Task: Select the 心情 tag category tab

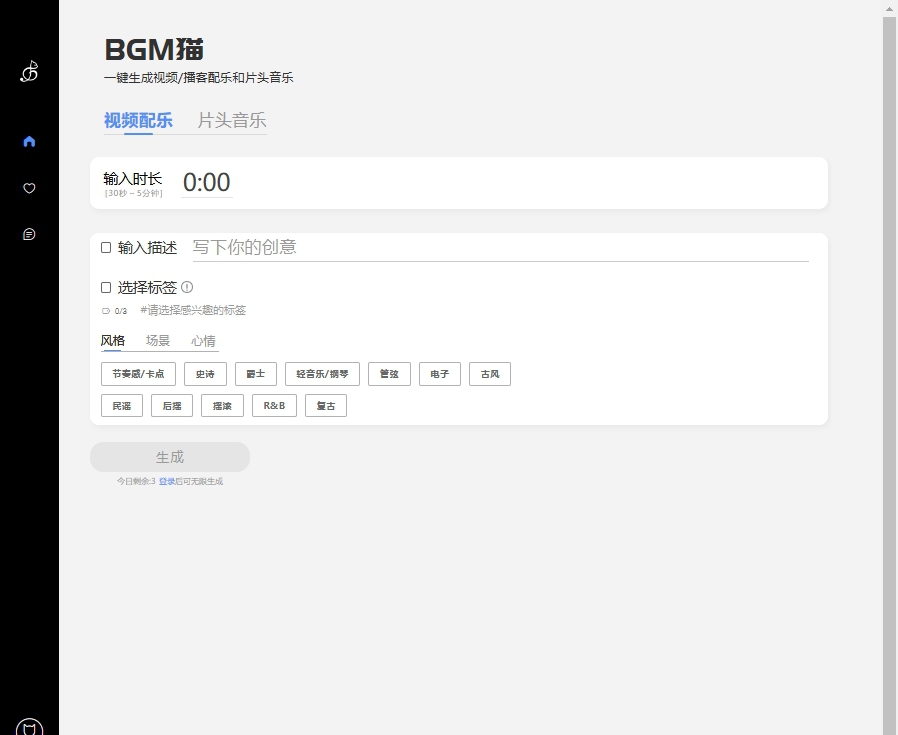Action: point(203,341)
